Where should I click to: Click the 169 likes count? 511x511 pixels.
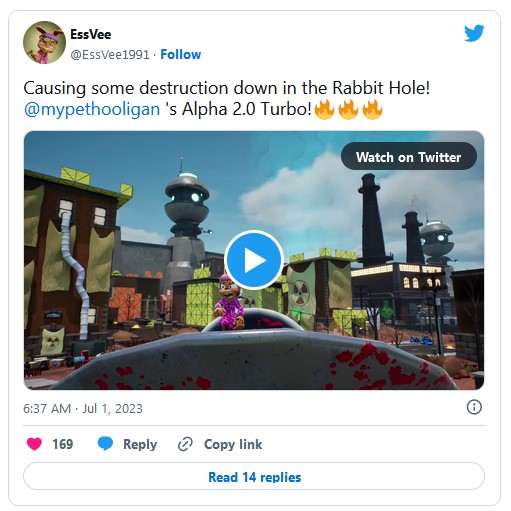point(63,444)
